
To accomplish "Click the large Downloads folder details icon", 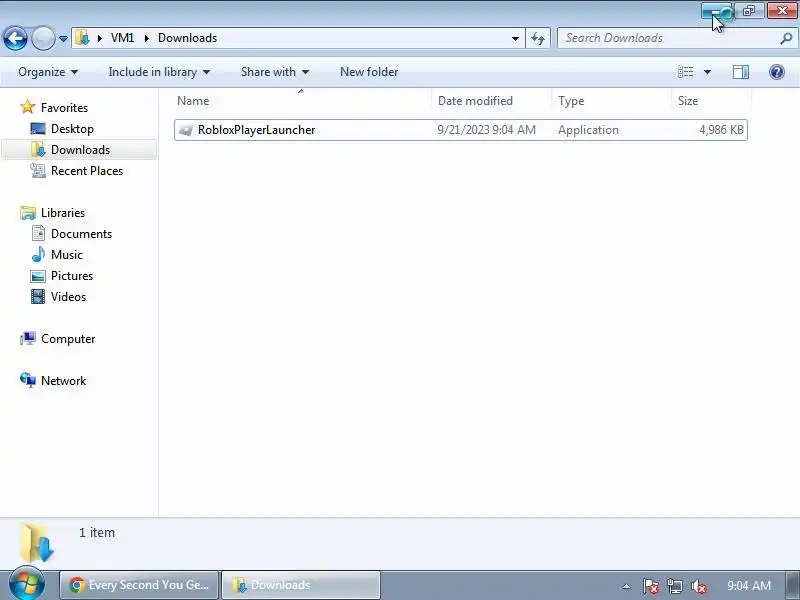I will (37, 542).
